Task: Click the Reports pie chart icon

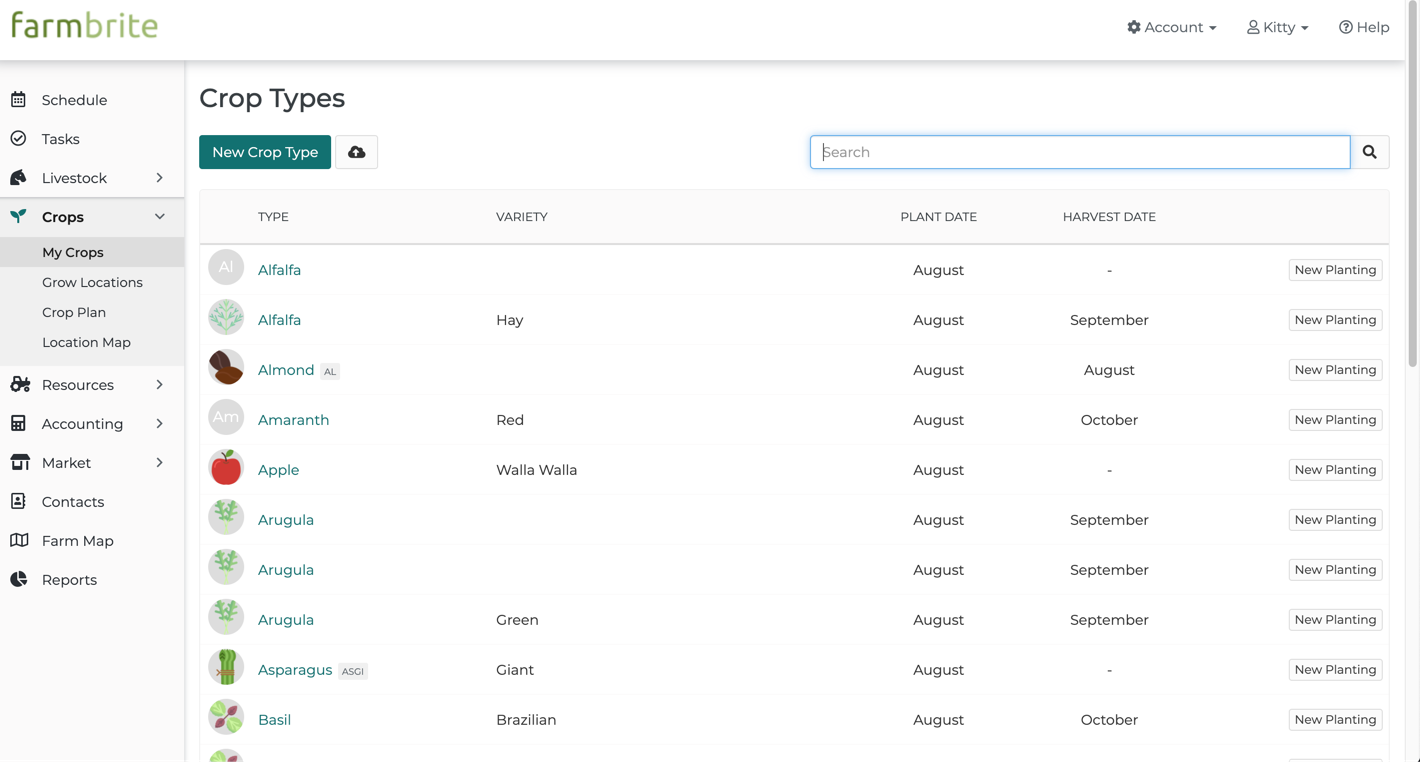Action: pos(18,580)
